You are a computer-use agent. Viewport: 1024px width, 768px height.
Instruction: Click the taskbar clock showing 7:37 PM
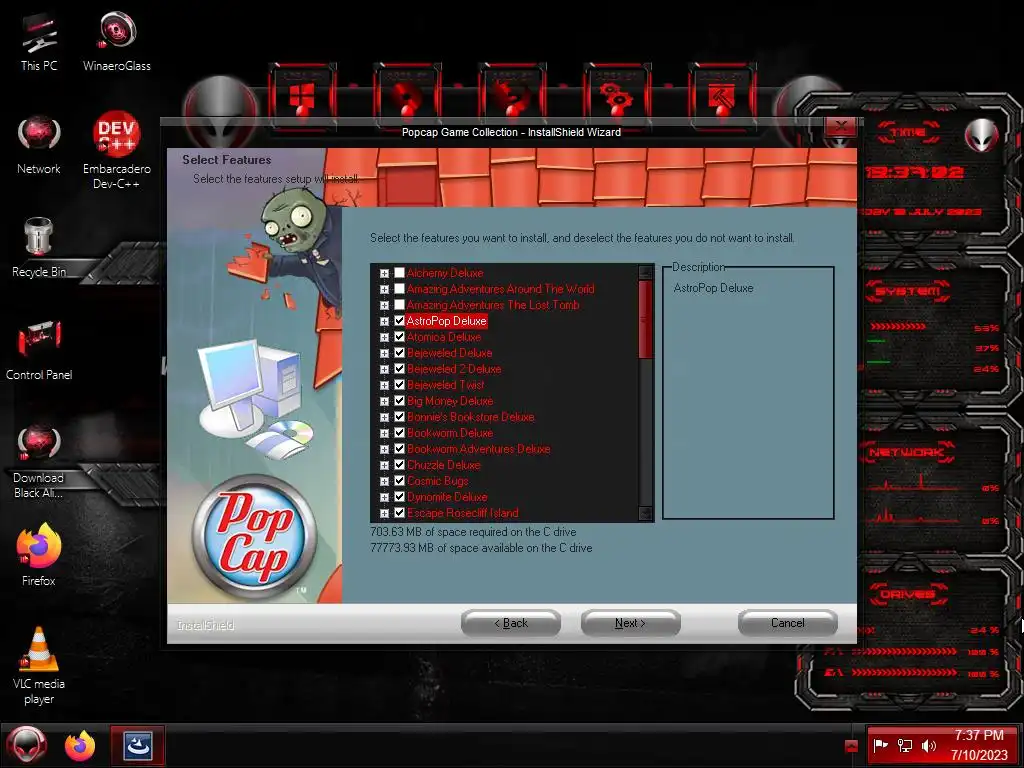point(979,745)
